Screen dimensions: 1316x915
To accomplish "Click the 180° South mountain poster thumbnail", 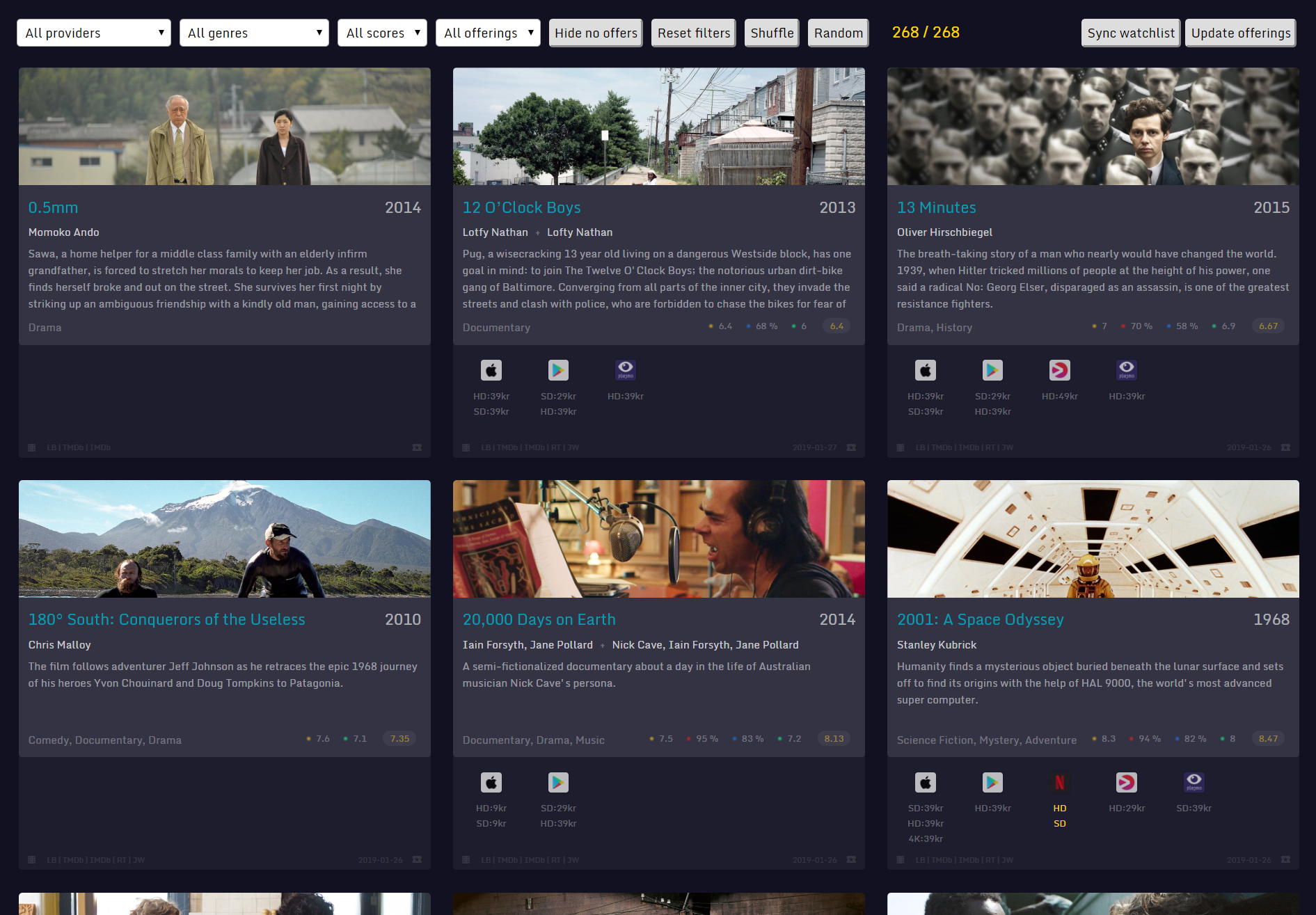I will point(225,539).
